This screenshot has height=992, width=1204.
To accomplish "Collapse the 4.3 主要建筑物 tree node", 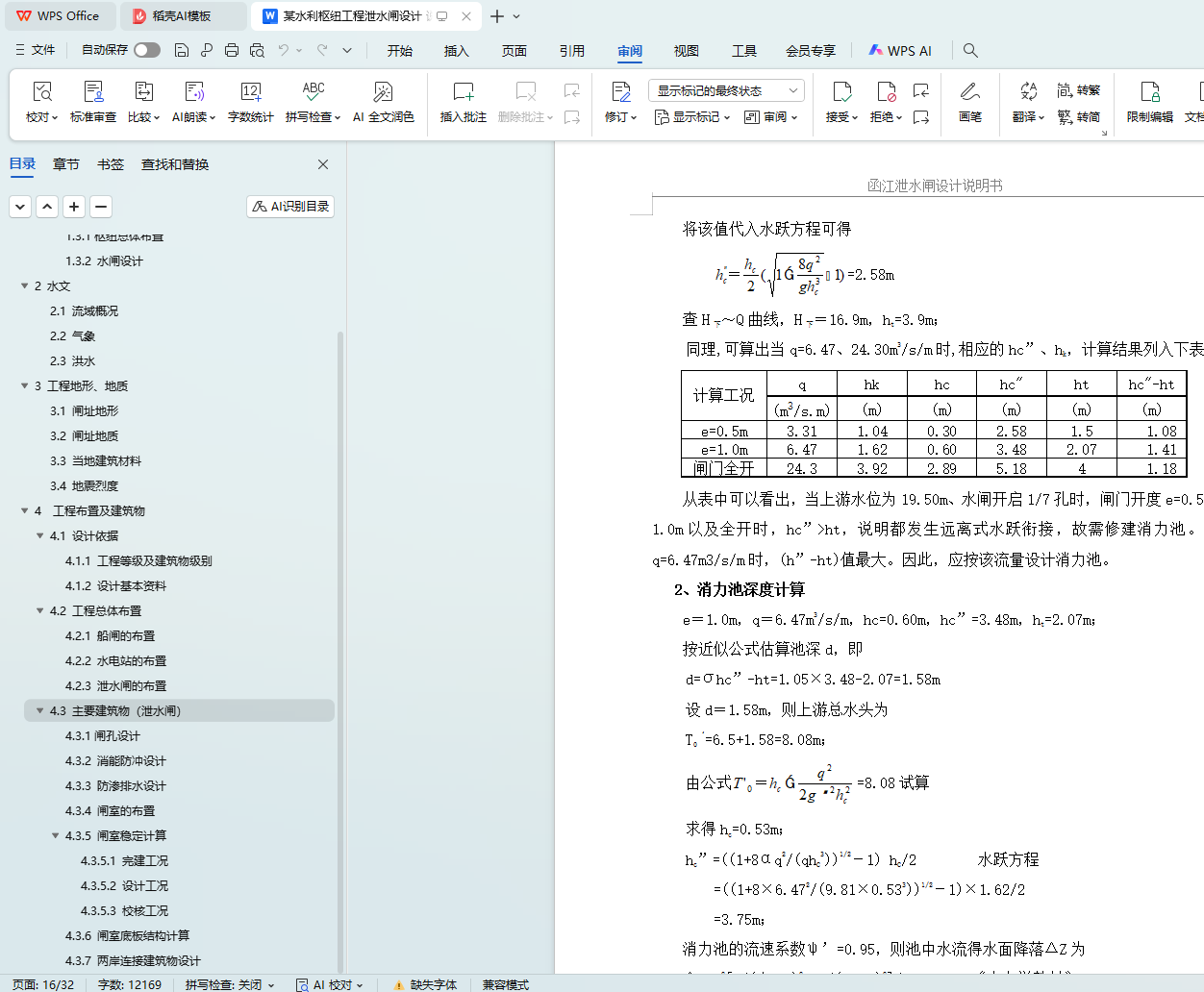I will click(x=40, y=711).
